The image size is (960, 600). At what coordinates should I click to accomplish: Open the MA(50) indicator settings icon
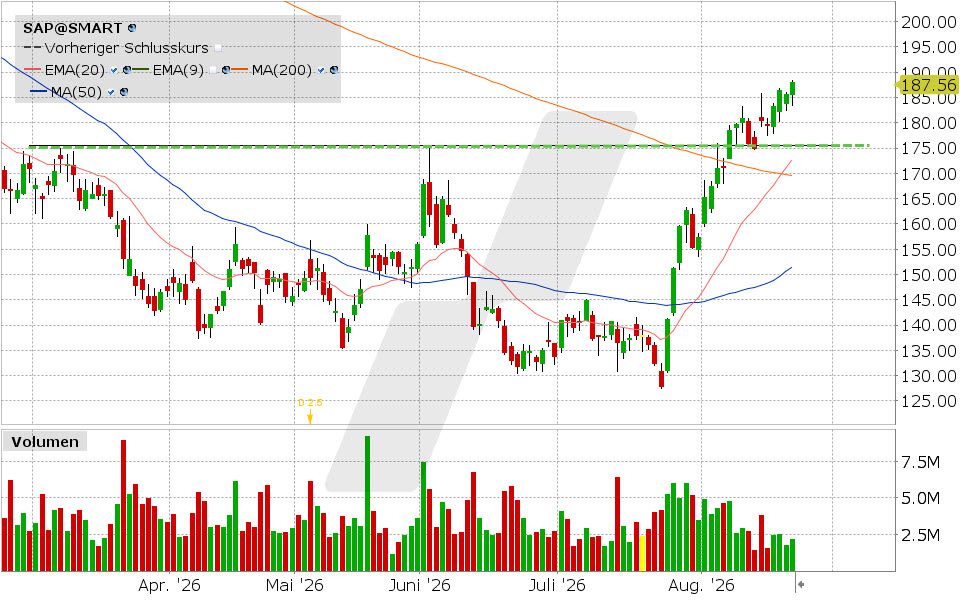pyautogui.click(x=124, y=92)
